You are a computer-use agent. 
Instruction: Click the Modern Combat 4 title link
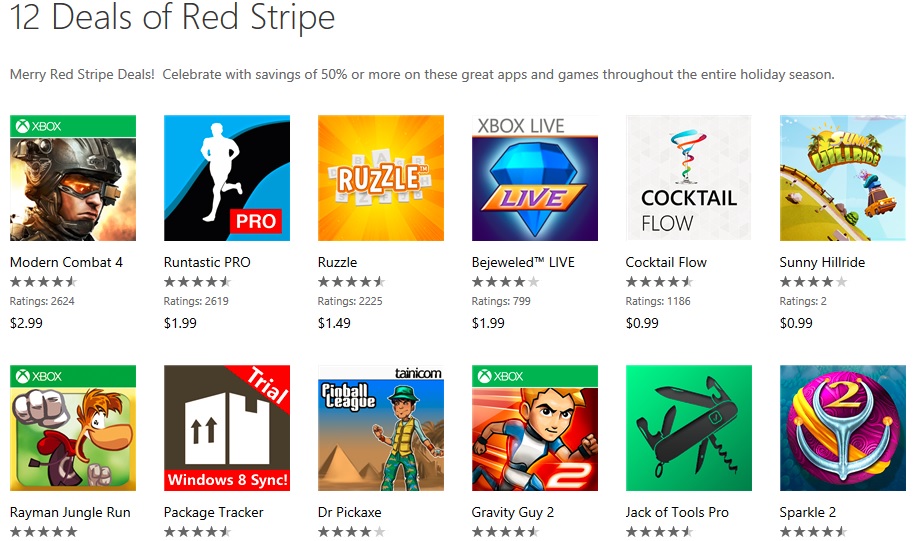coord(66,262)
